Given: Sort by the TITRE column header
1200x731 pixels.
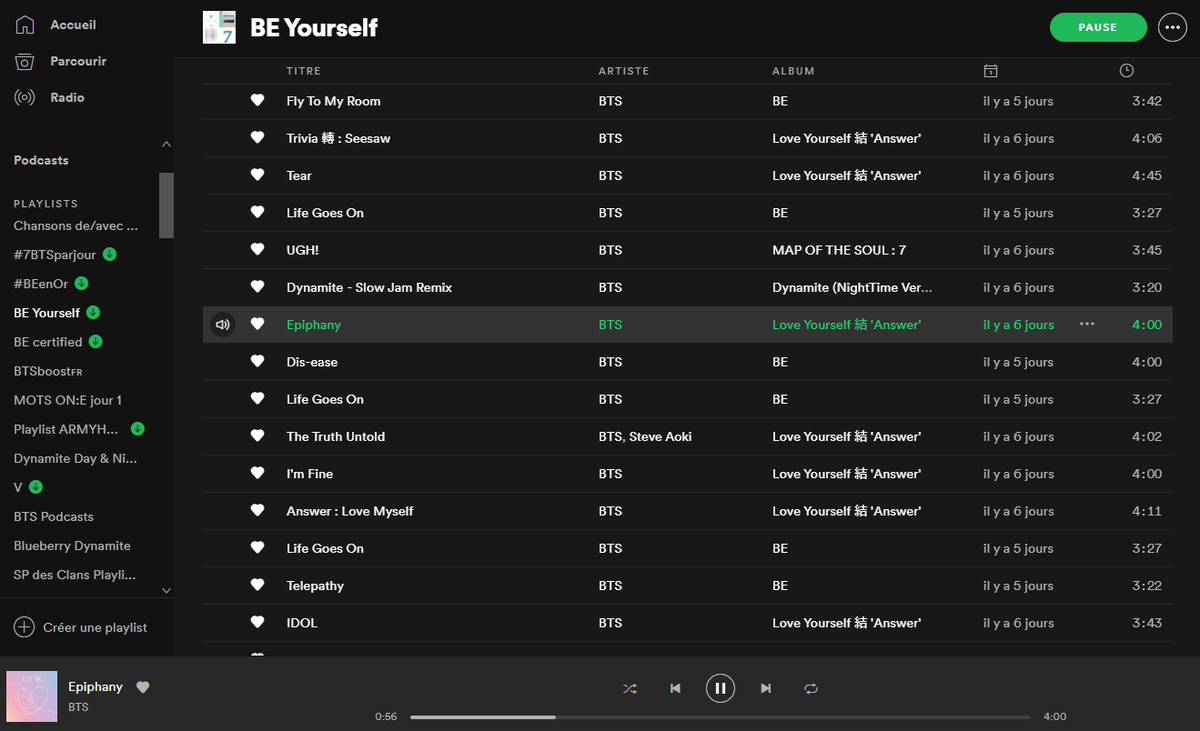Looking at the screenshot, I should pyautogui.click(x=303, y=71).
